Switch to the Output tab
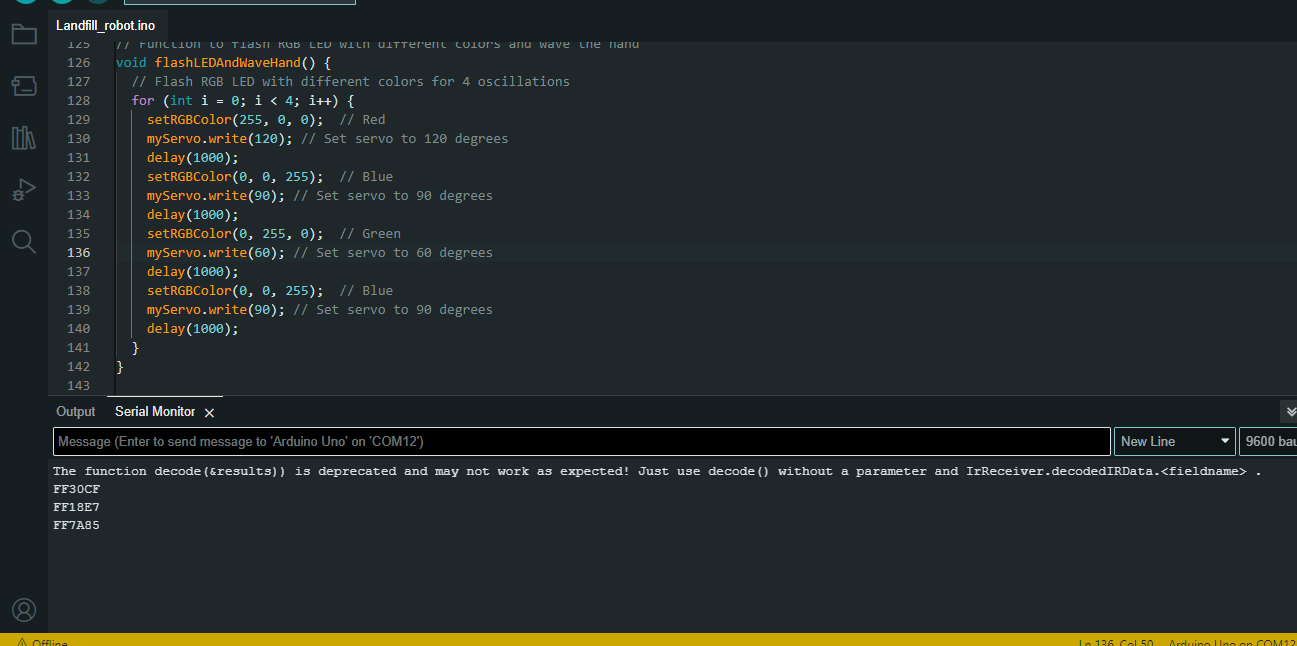The width and height of the screenshot is (1297, 646). 75,411
